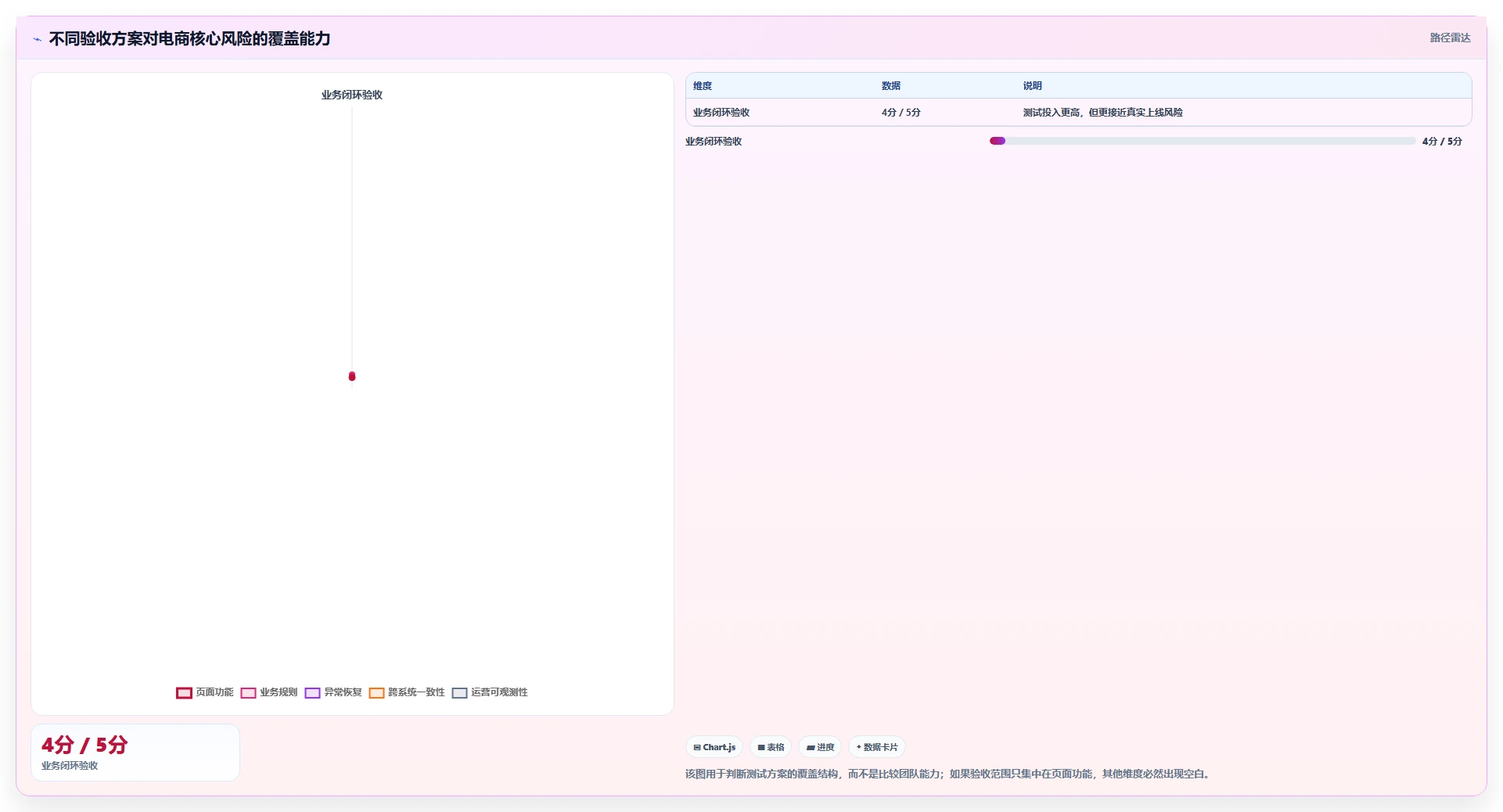
Task: Click the 维度 column header
Action: coord(703,86)
